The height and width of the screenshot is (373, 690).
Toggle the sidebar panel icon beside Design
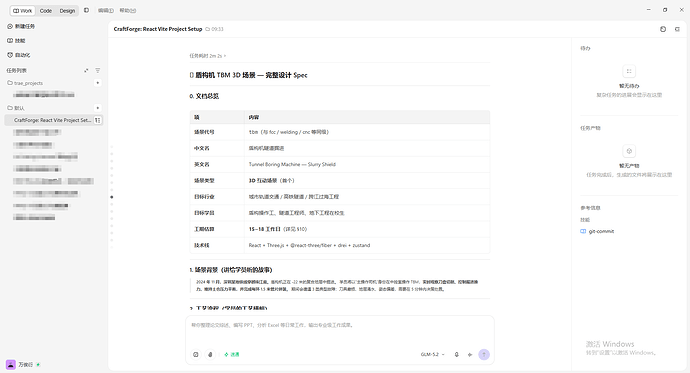coord(86,10)
